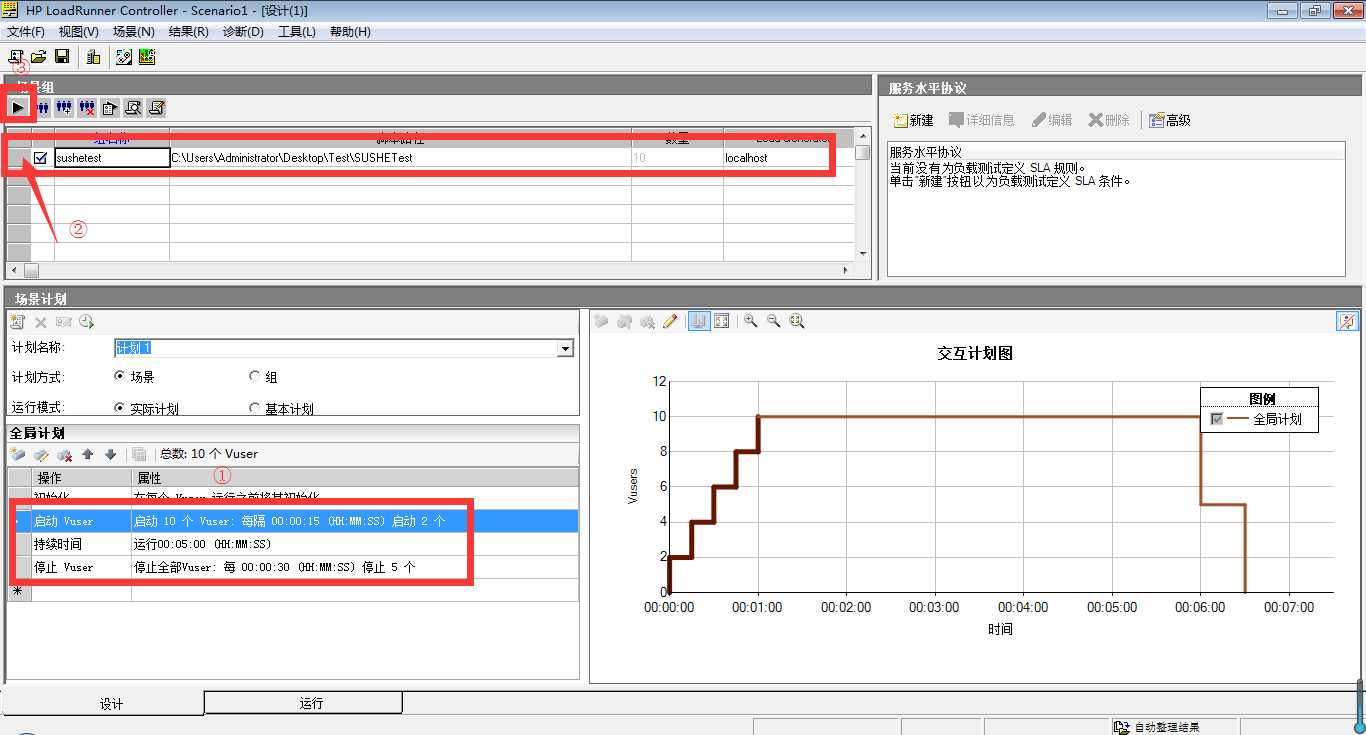Screen dimensions: 1366x735
Task: Click the green analysis chart toolbar icon
Action: (x=147, y=57)
